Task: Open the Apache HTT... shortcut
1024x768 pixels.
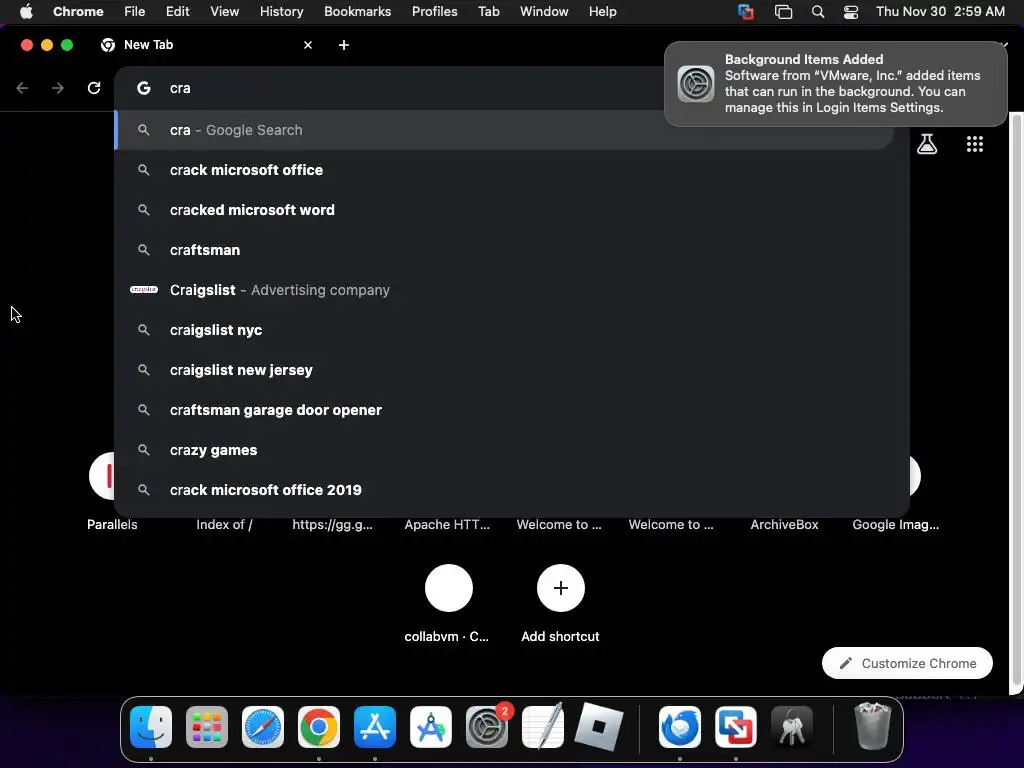Action: click(x=447, y=524)
